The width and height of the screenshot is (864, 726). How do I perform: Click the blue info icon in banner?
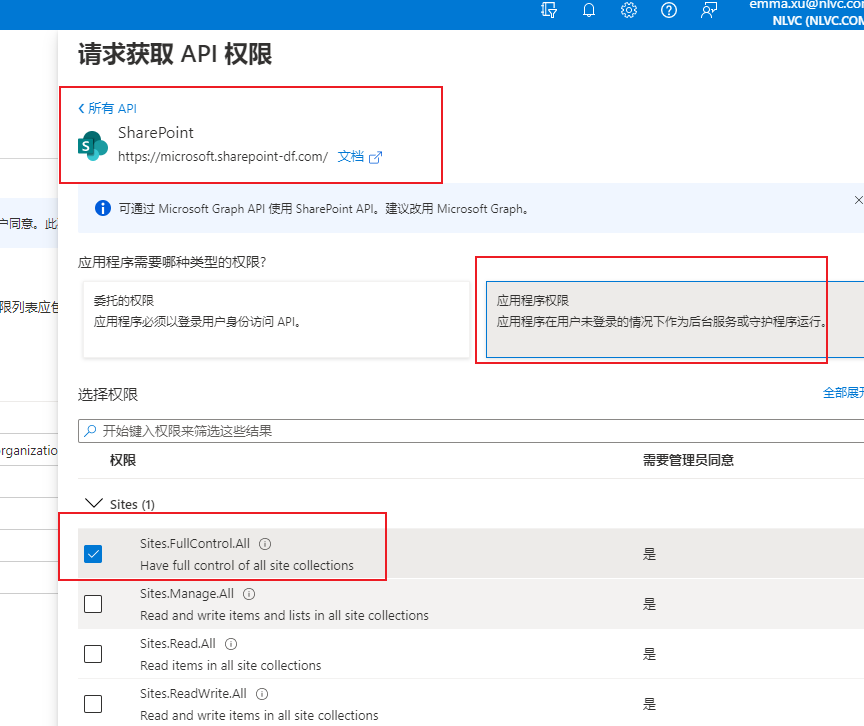102,208
